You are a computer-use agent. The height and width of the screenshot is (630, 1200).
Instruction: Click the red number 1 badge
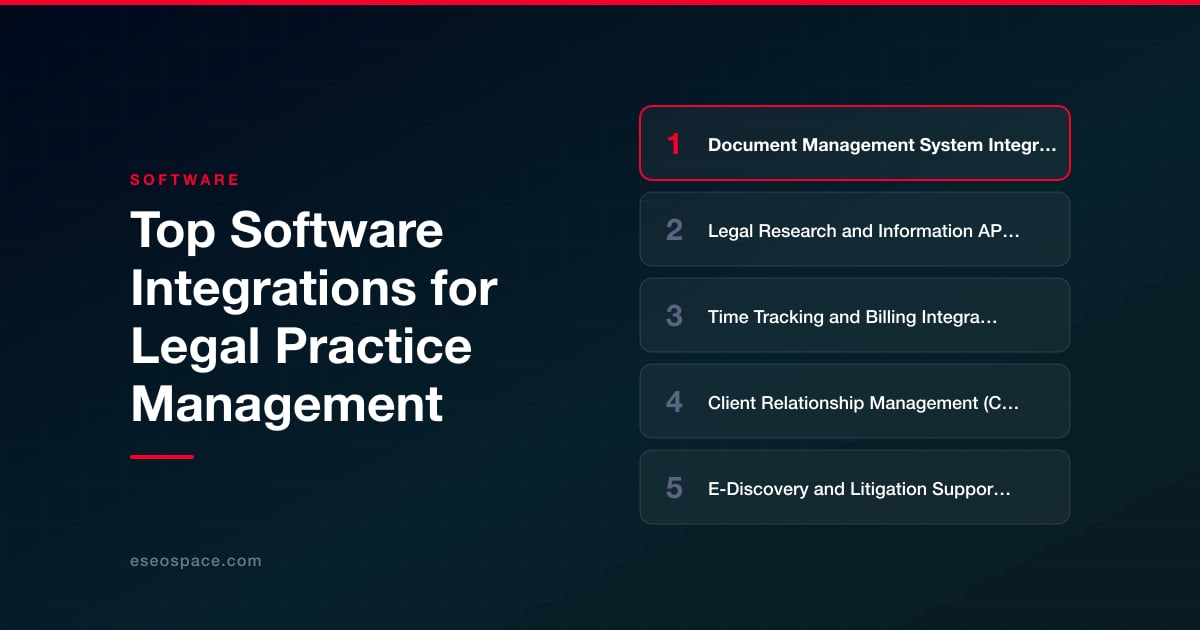click(x=674, y=144)
